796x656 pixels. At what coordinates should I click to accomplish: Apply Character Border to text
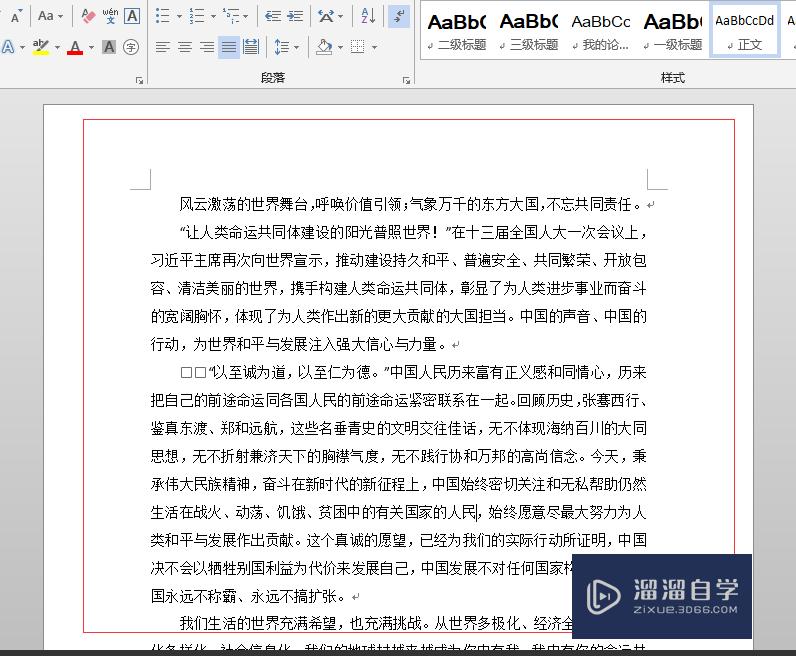(x=132, y=16)
